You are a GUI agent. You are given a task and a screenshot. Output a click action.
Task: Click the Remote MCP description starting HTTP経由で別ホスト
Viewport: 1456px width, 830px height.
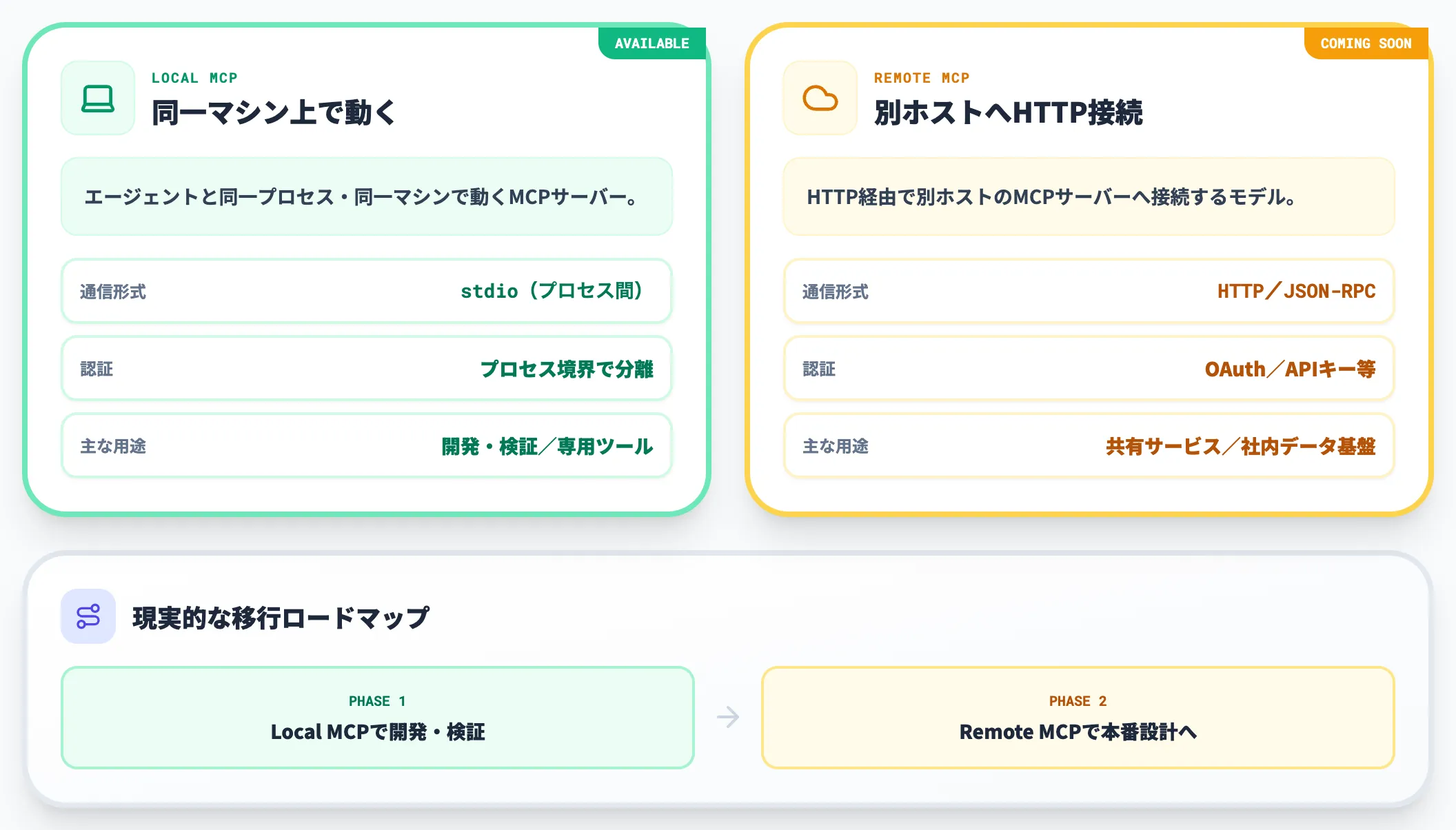[x=1052, y=197]
